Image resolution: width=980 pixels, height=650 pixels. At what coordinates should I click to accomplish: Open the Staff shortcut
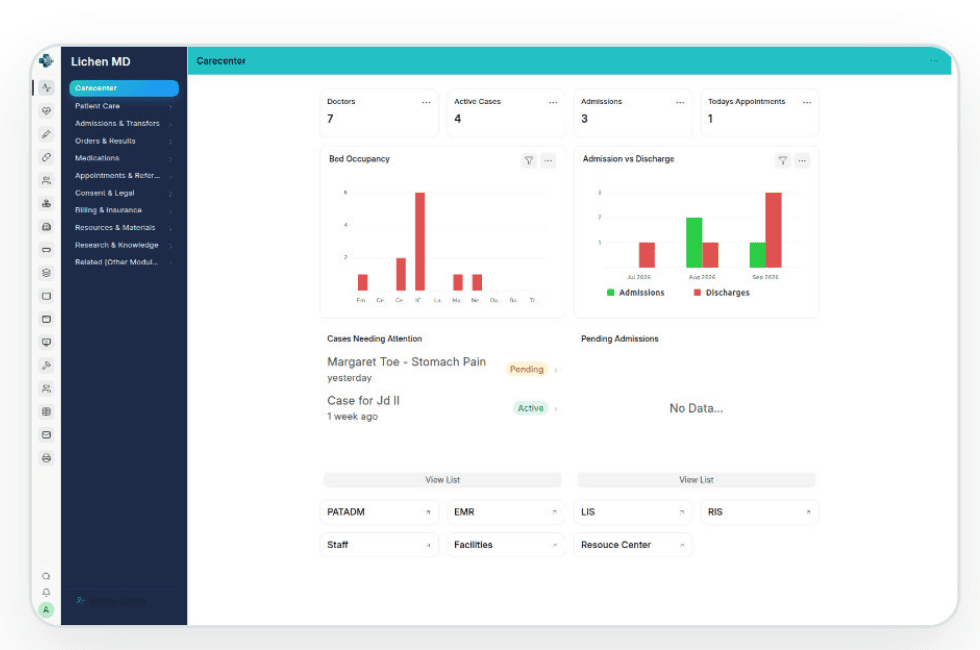(x=379, y=545)
